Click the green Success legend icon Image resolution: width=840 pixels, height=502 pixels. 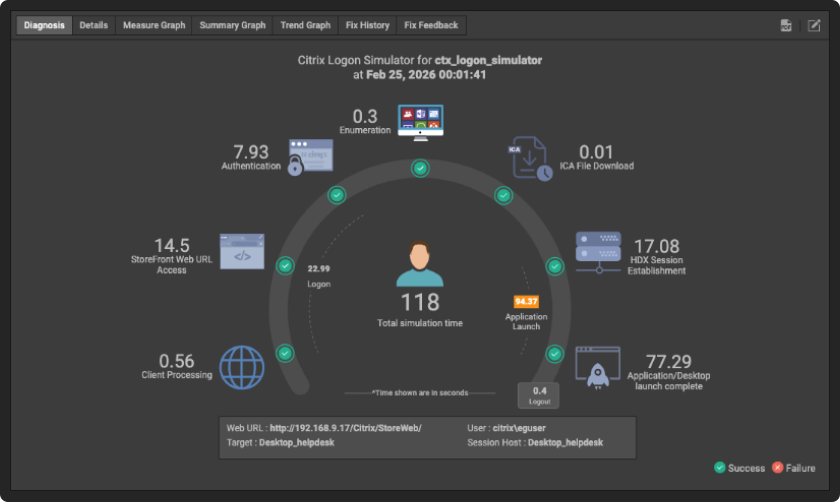pyautogui.click(x=720, y=468)
